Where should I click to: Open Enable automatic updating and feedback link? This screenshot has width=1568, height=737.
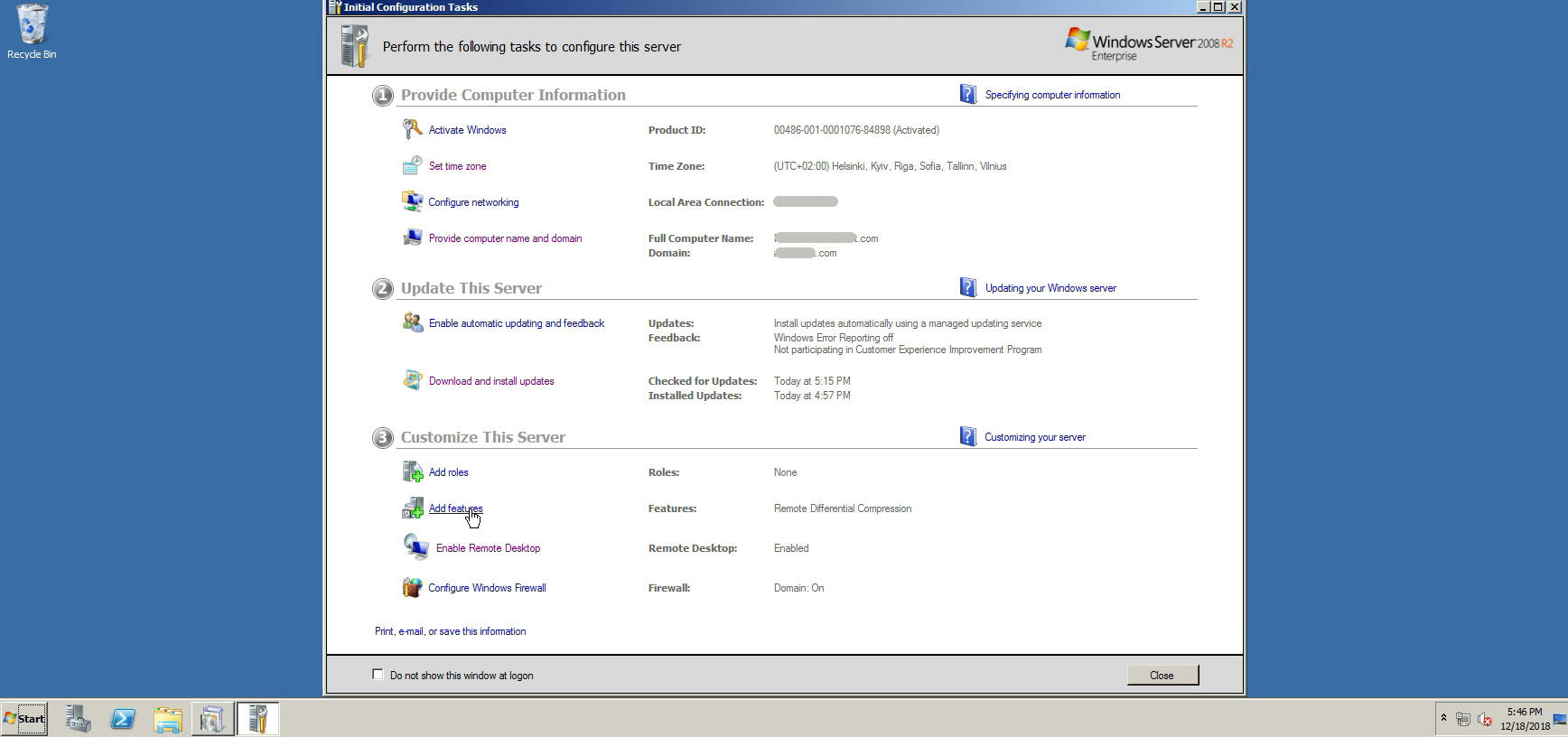pos(517,323)
